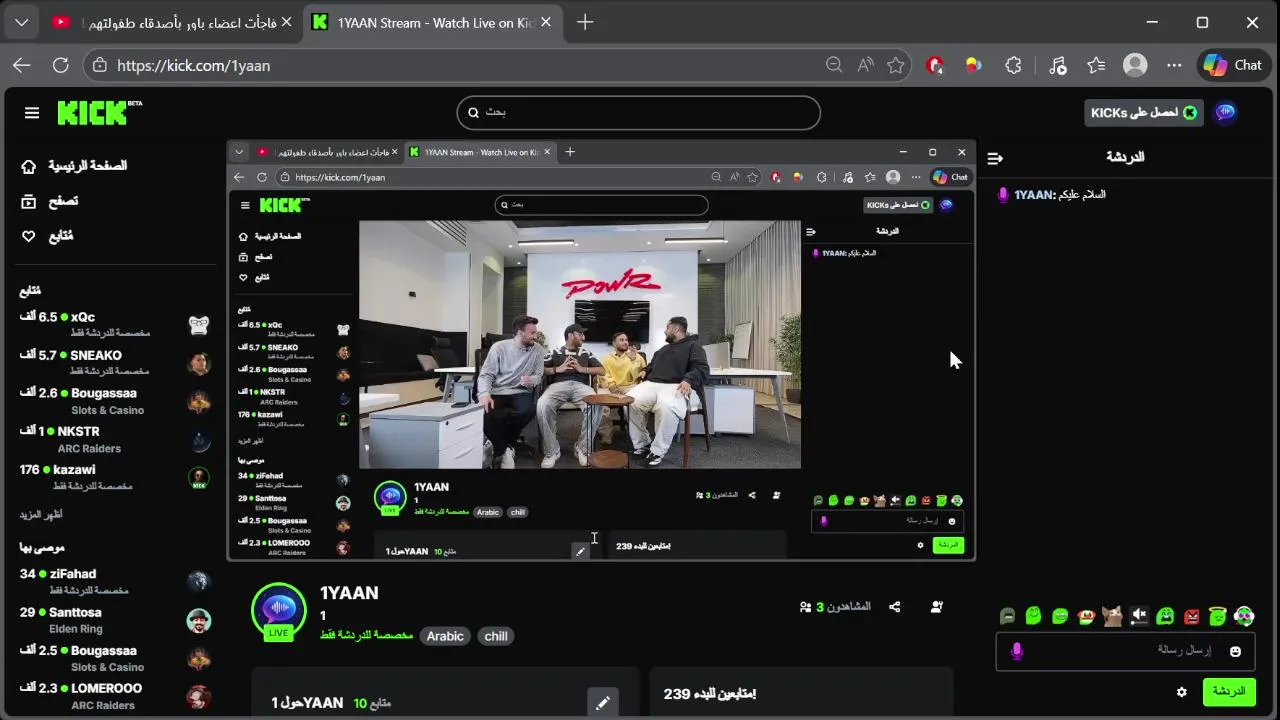The image size is (1280, 720).
Task: Click the Santtosa channel avatar
Action: (x=199, y=620)
